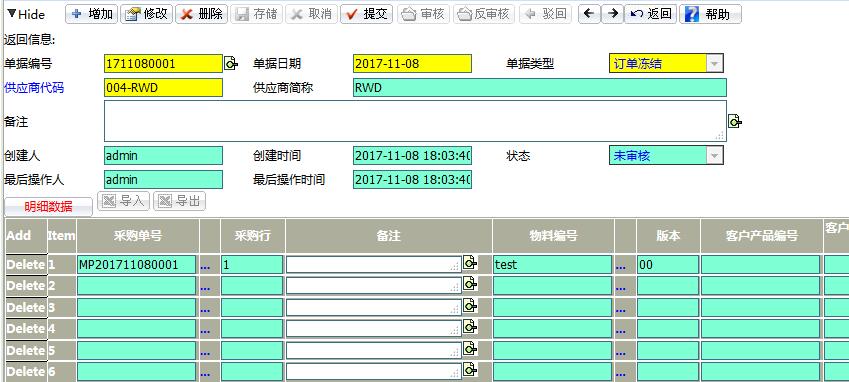
Task: Click the 反审核 (Un-audit) toolbar button
Action: (484, 14)
